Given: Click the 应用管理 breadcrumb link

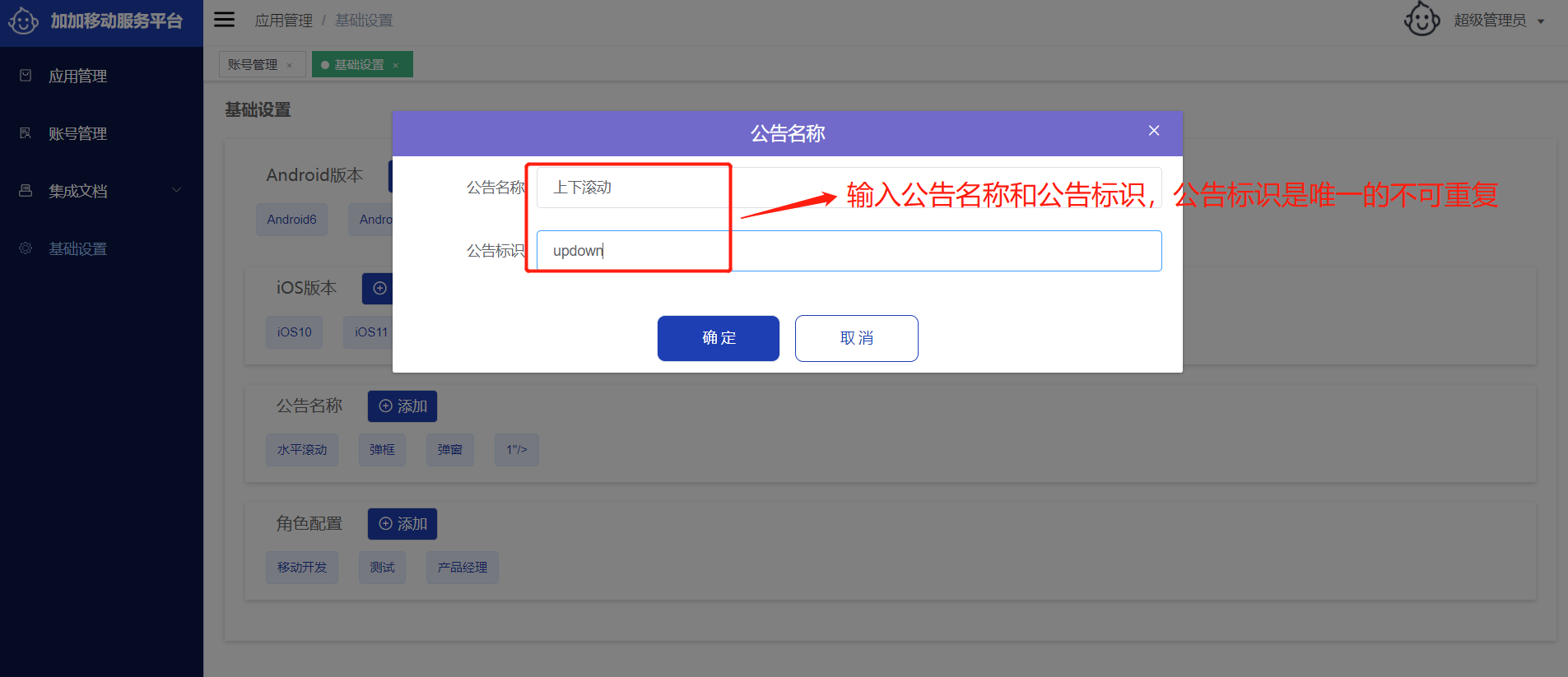Looking at the screenshot, I should [283, 21].
